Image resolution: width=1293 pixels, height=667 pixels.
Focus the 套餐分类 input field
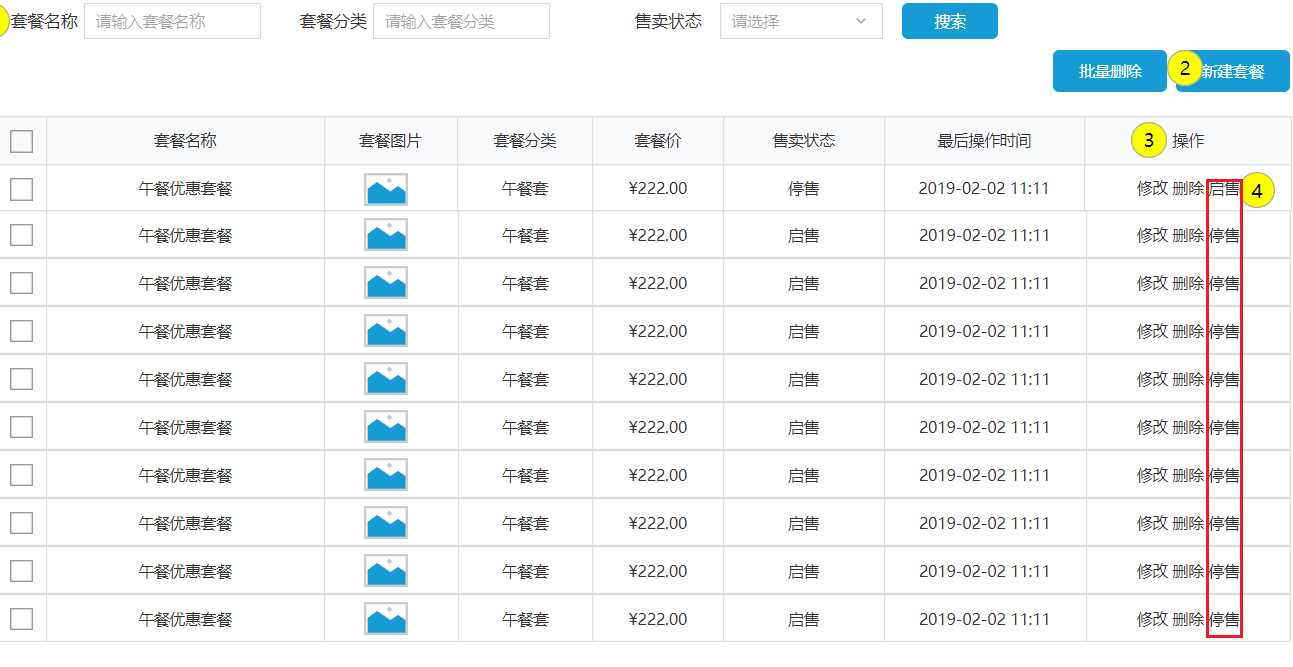(x=461, y=21)
